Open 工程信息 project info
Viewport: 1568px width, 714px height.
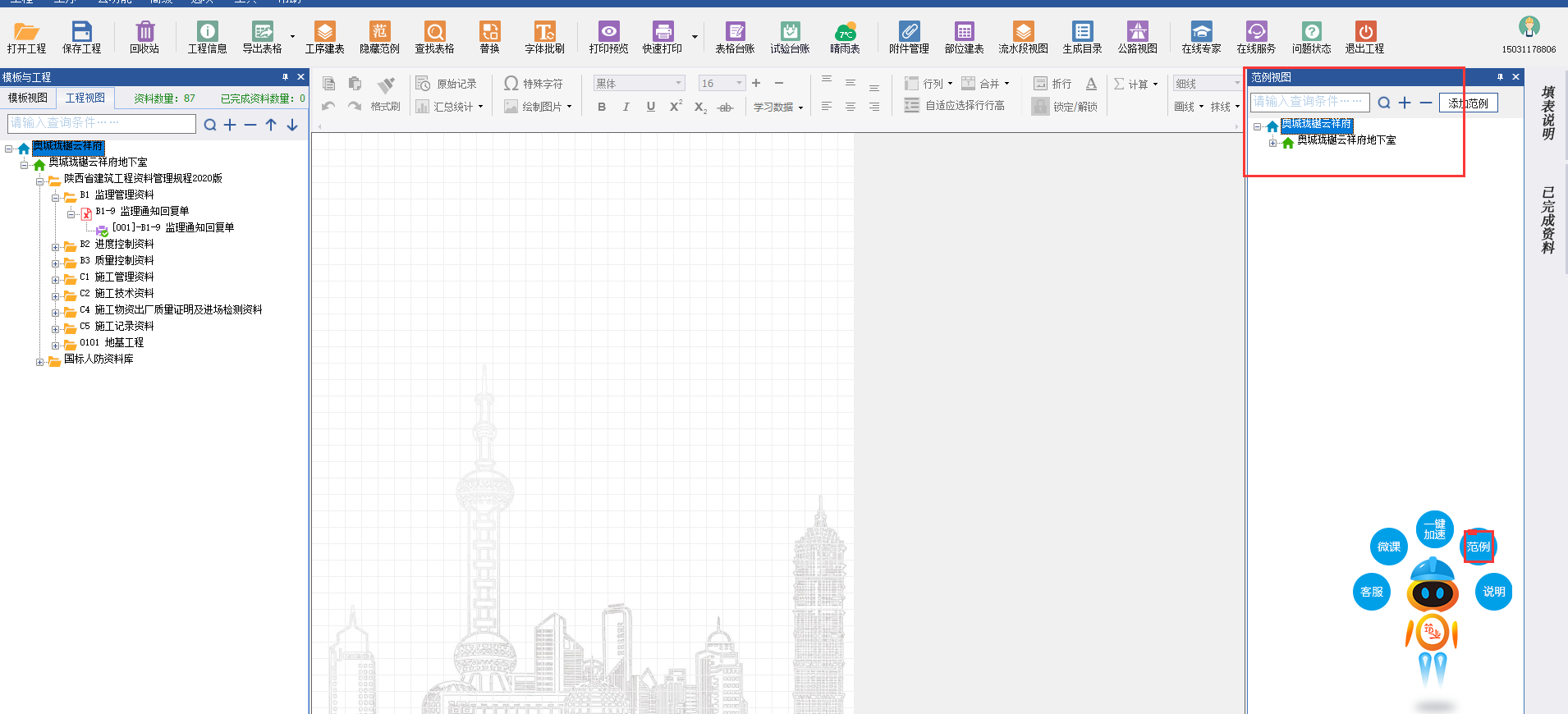tap(207, 38)
